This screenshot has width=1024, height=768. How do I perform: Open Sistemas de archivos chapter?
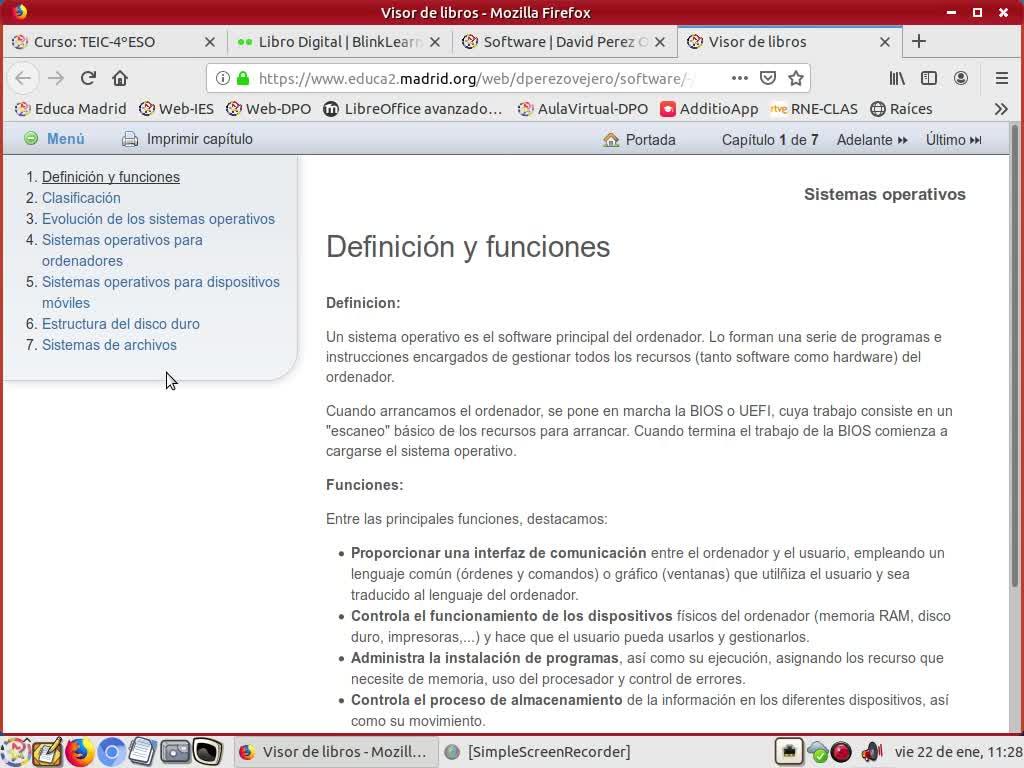click(x=109, y=345)
